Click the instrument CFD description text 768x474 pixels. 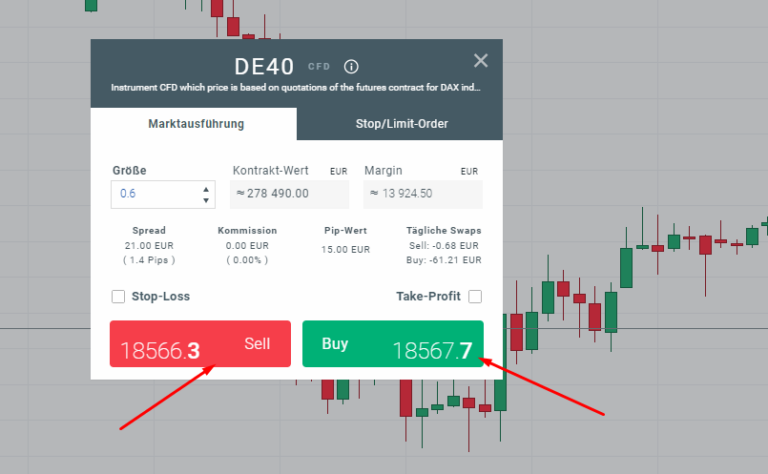click(296, 88)
